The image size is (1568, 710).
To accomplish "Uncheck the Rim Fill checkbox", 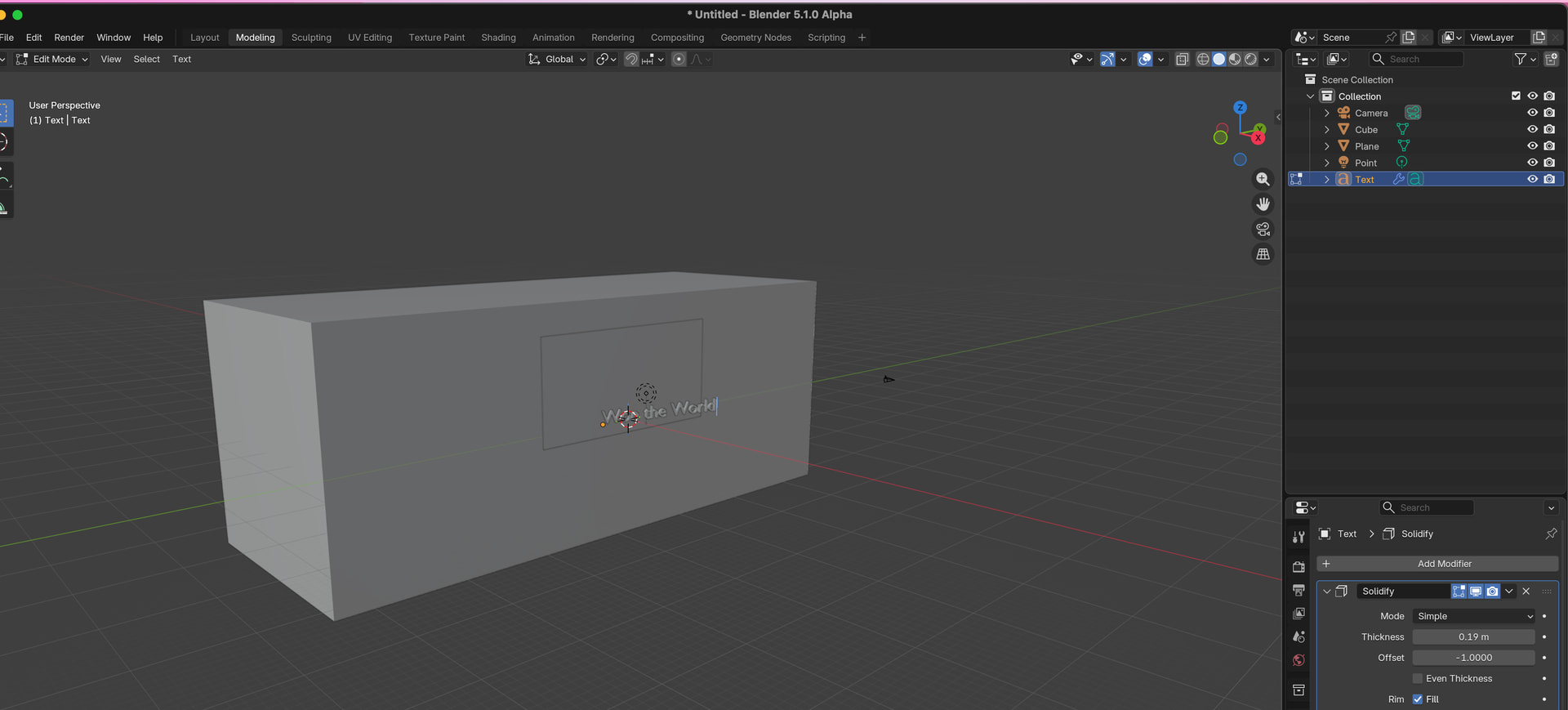I will [1418, 699].
